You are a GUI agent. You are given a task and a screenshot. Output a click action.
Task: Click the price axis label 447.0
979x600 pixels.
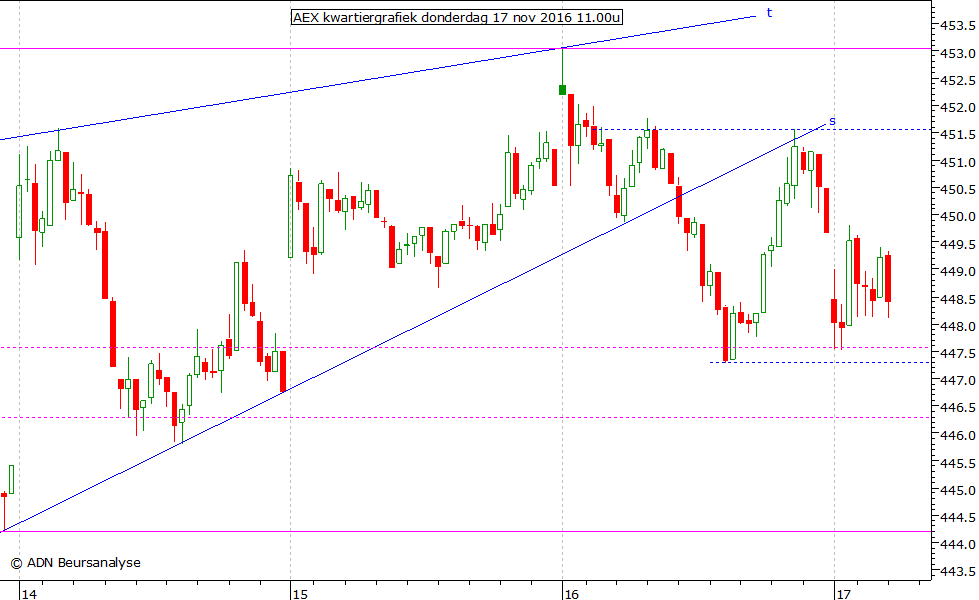(x=958, y=380)
